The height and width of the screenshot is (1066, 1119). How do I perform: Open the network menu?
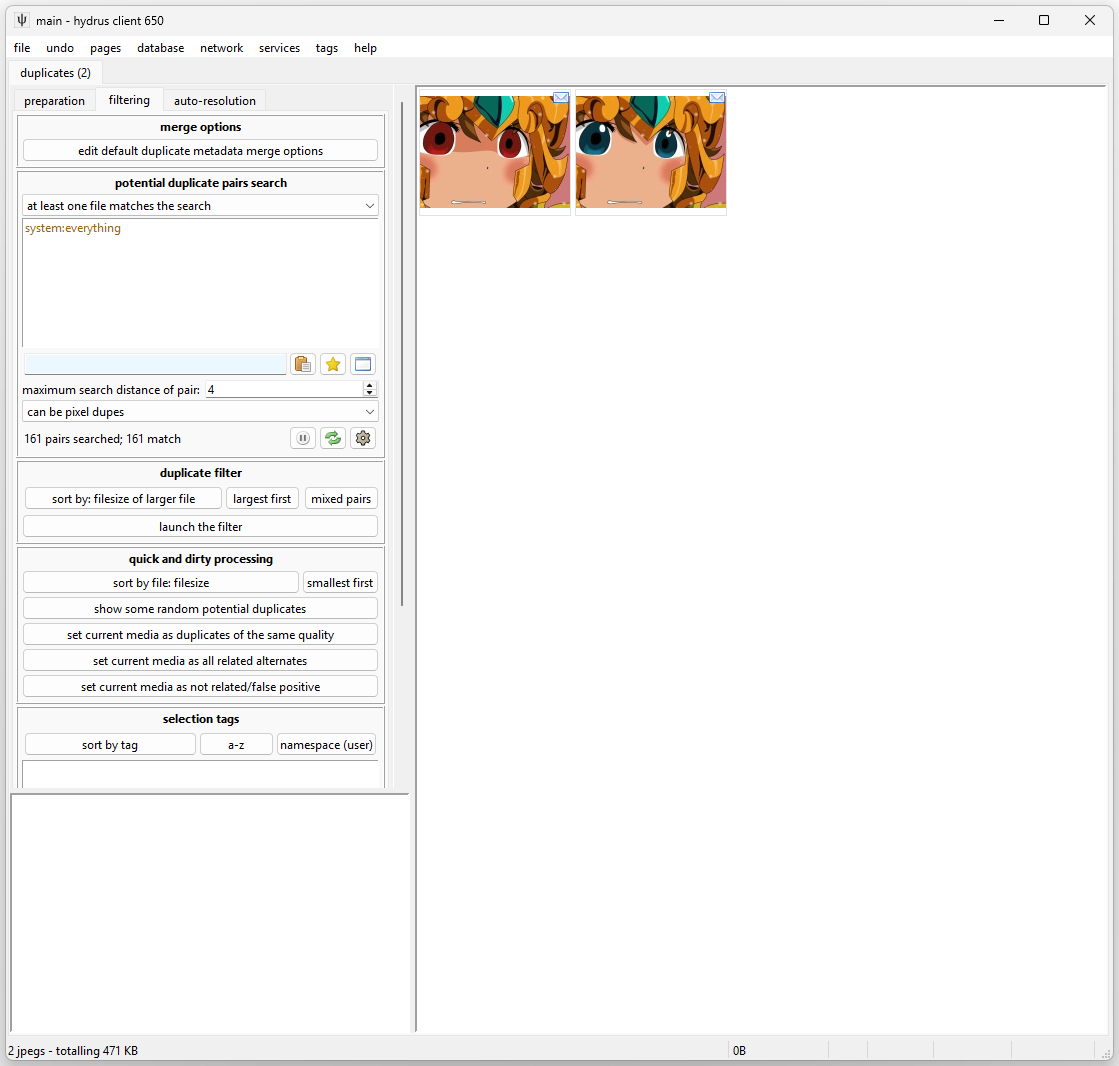221,48
